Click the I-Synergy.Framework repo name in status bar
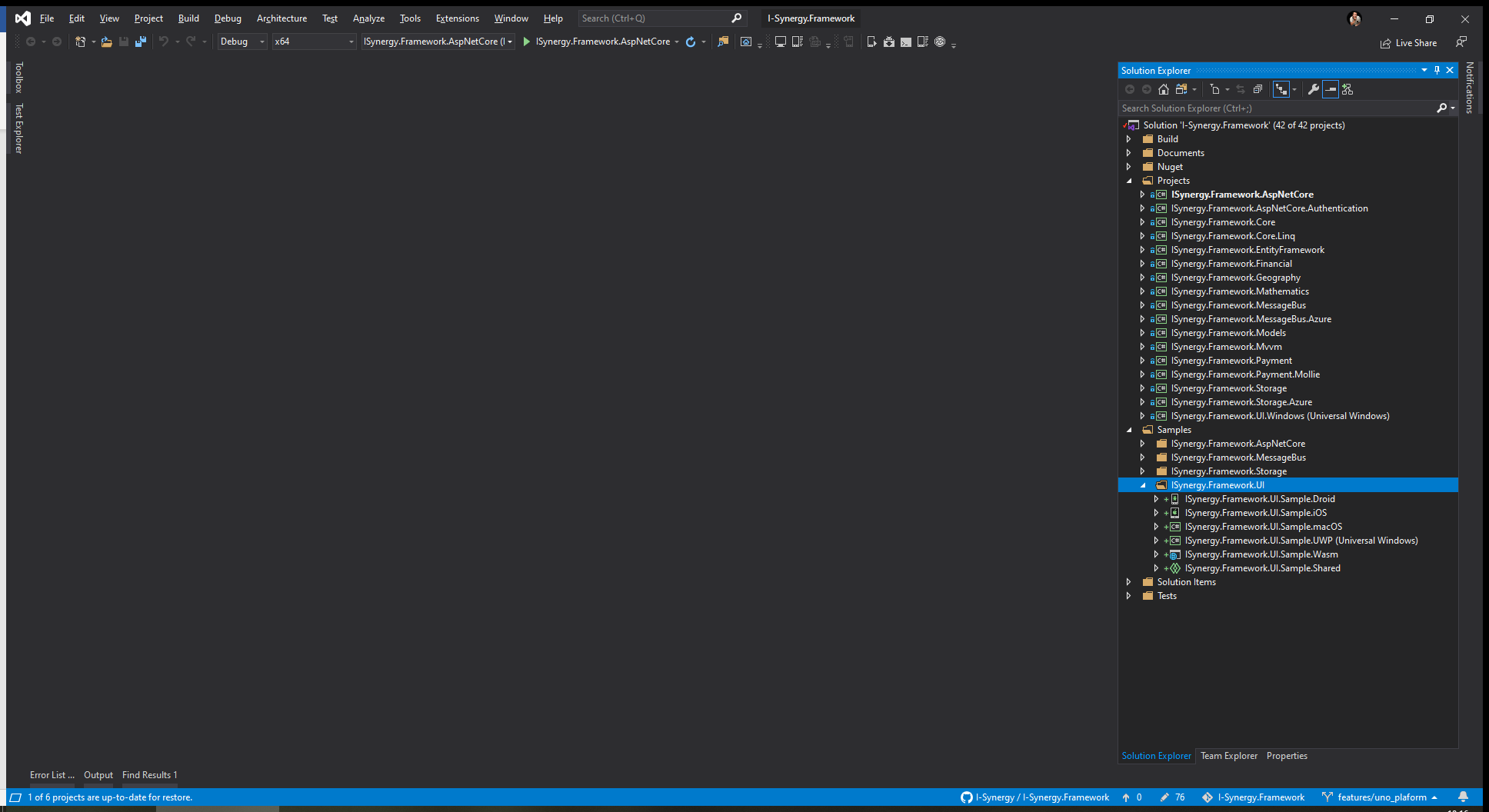1489x812 pixels. 1261,797
